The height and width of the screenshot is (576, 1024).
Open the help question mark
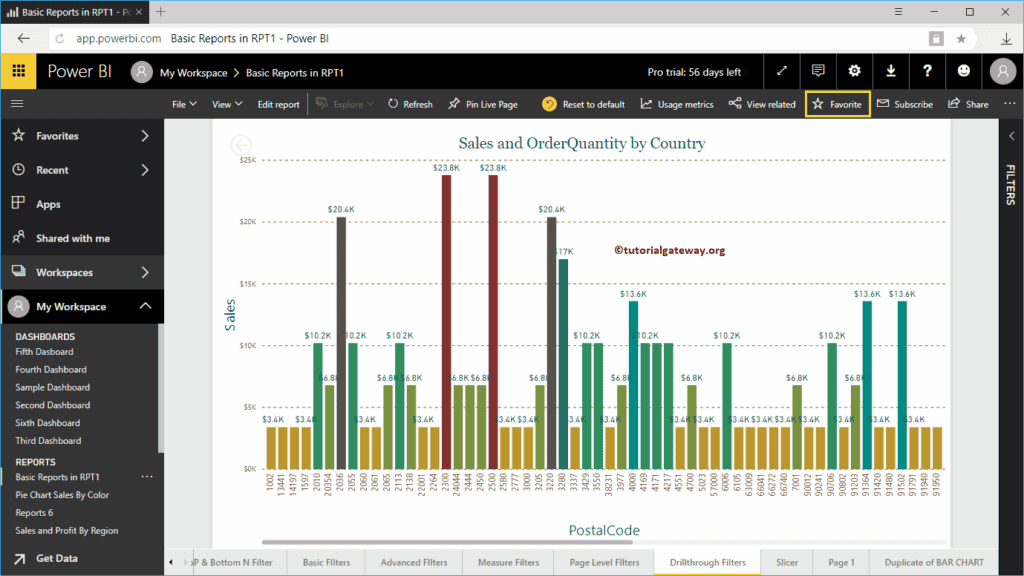pyautogui.click(x=926, y=72)
